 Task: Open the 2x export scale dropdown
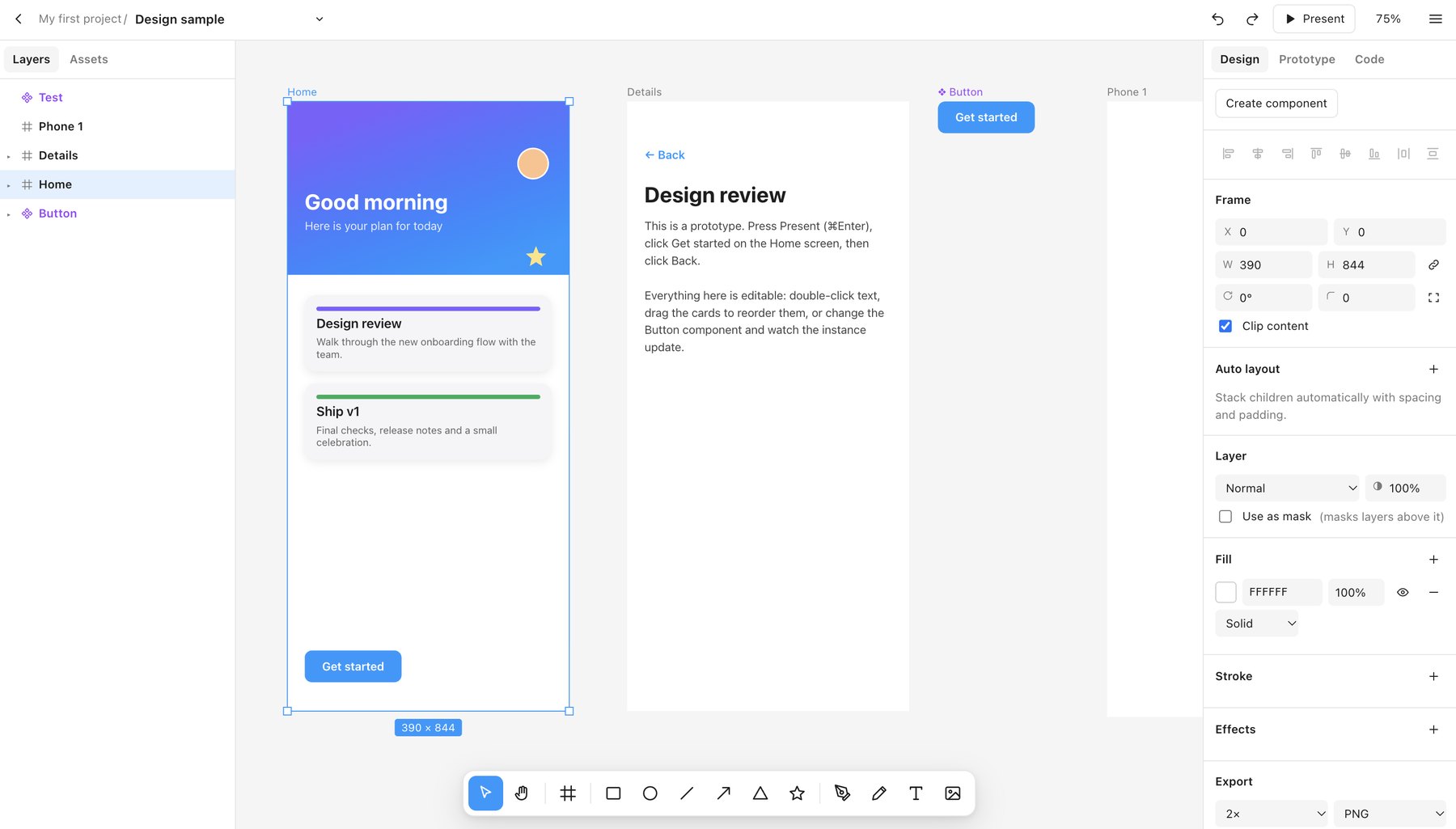(1272, 814)
